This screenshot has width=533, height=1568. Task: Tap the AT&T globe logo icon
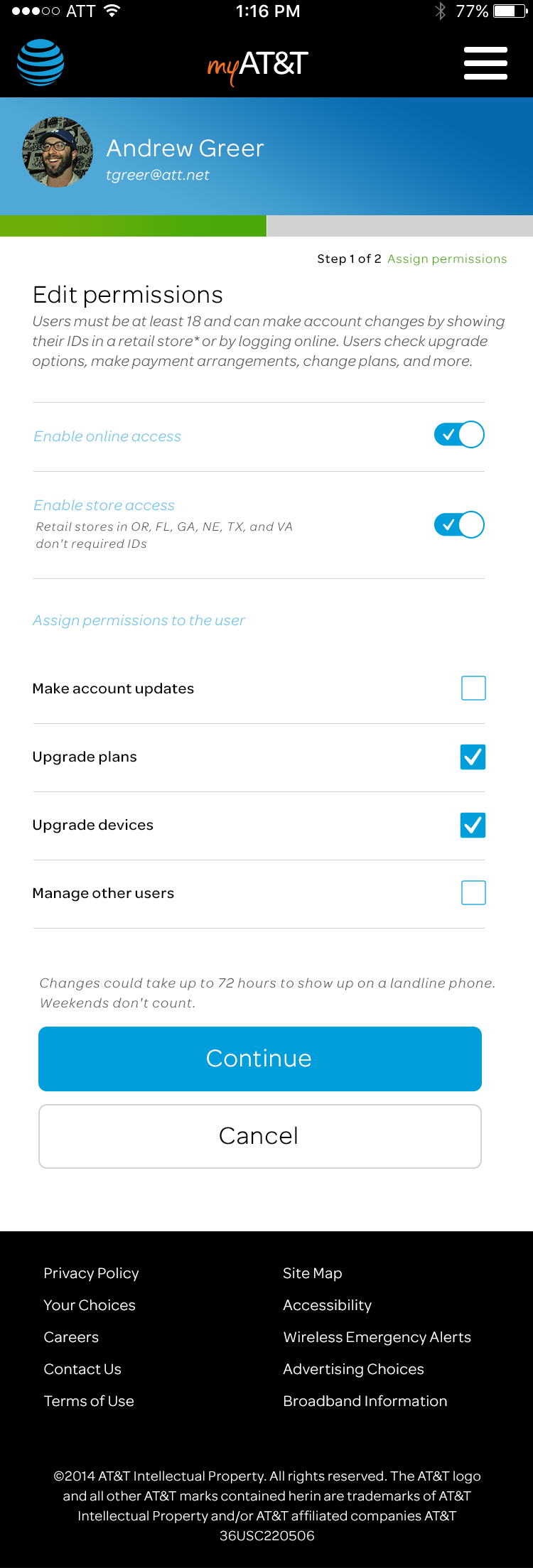pos(41,63)
